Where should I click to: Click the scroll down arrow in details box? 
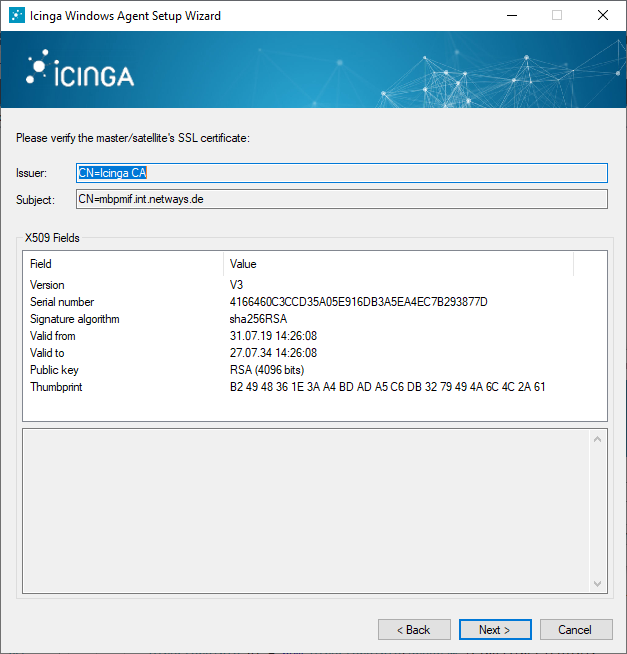[x=598, y=584]
